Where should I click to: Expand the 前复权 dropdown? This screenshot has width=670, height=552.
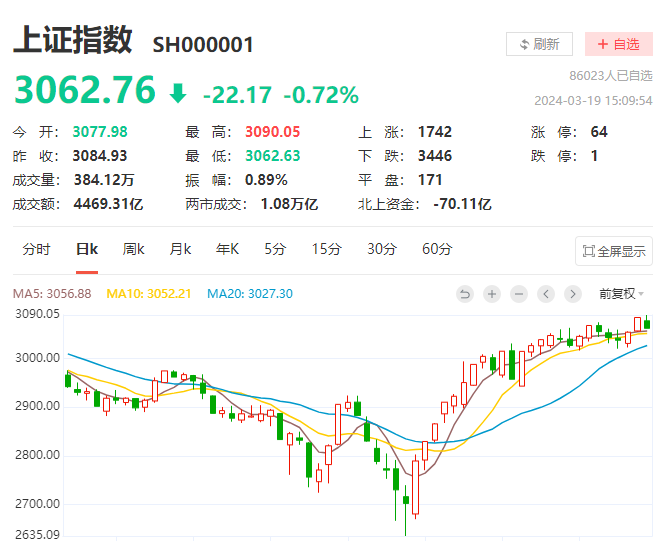coord(621,294)
